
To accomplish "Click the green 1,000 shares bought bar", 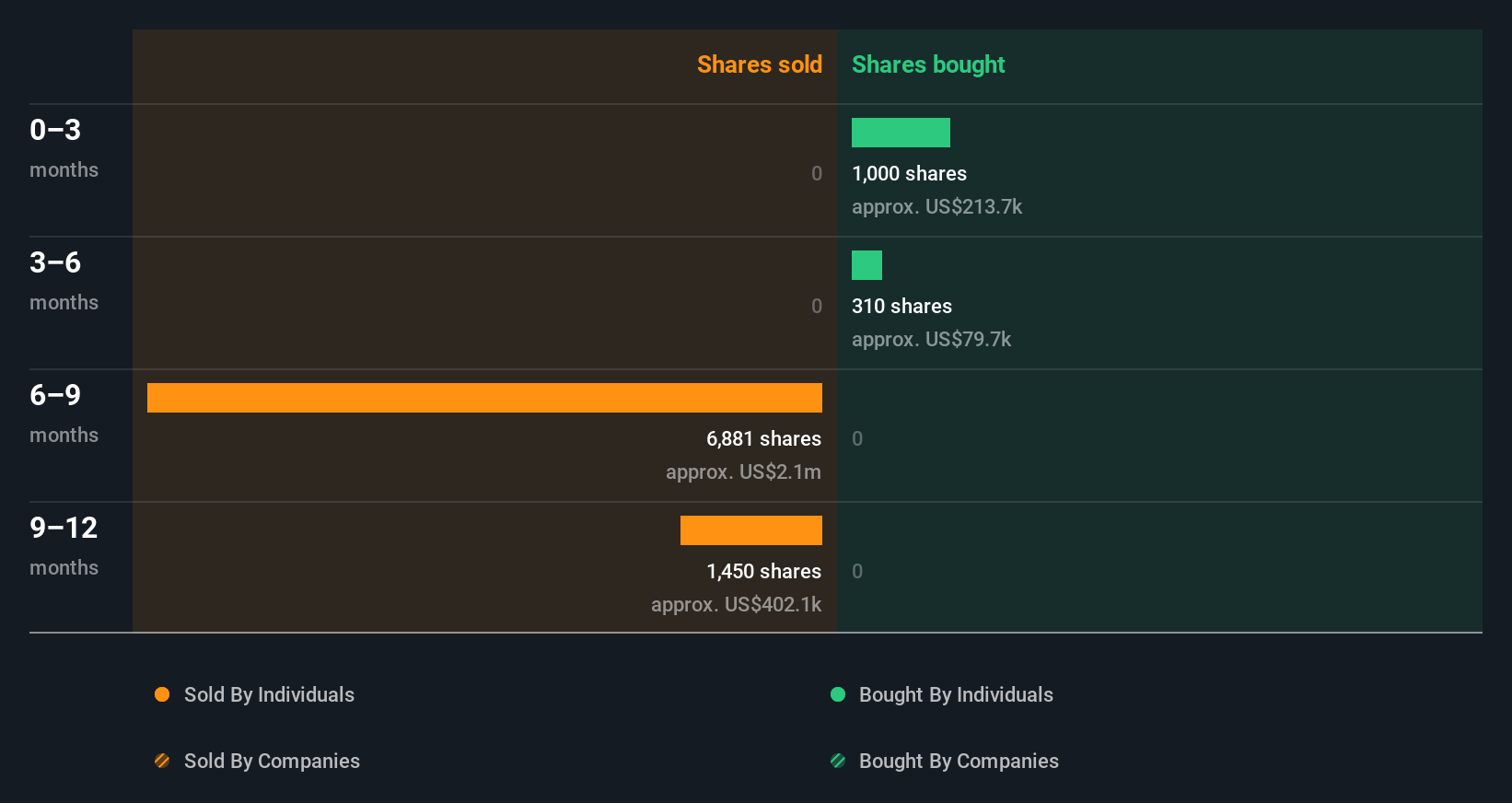I will [901, 133].
